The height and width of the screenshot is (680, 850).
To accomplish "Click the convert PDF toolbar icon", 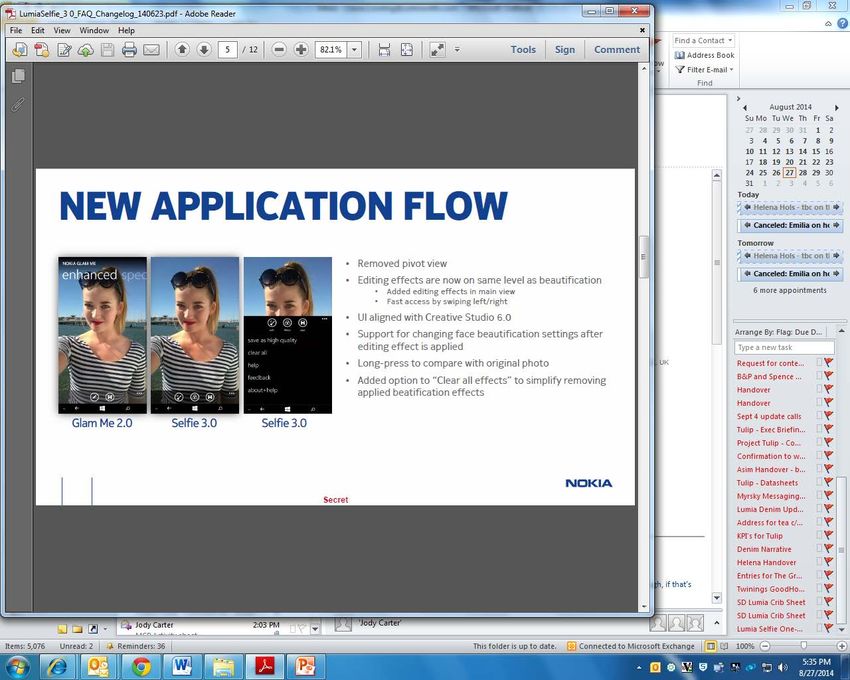I will 42,50.
